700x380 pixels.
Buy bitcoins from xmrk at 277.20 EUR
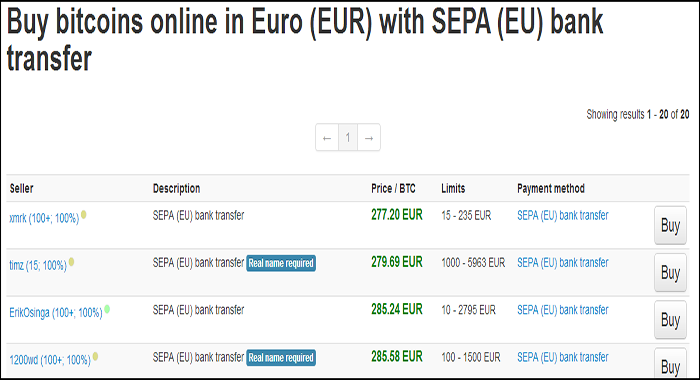(x=670, y=225)
